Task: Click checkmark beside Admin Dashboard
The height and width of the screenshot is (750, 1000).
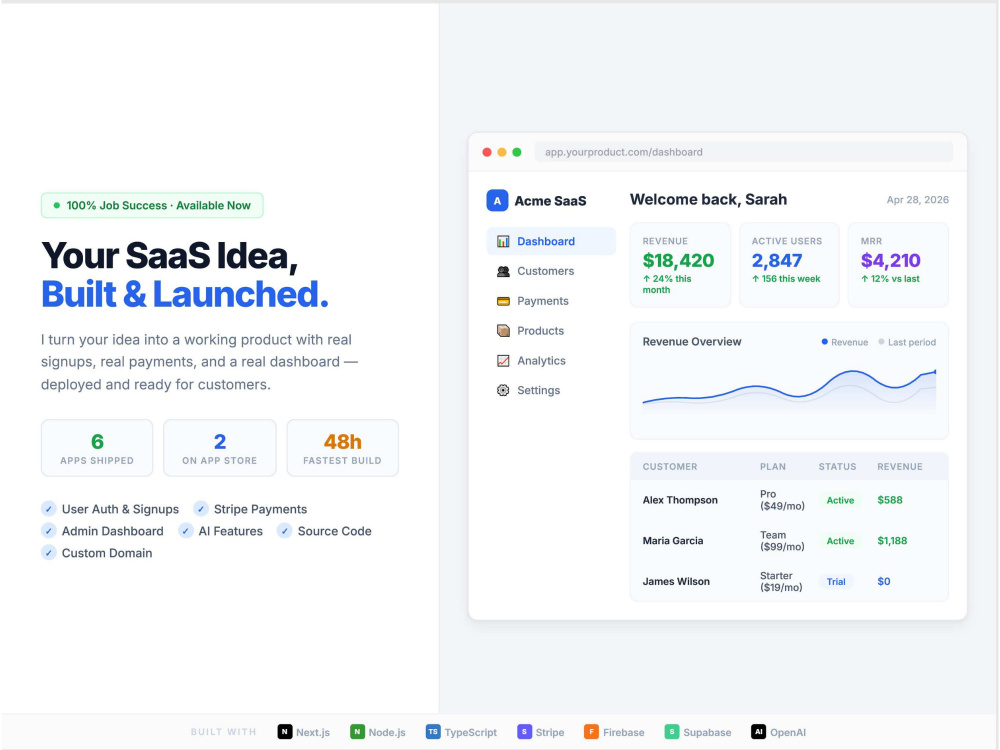Action: click(x=48, y=531)
